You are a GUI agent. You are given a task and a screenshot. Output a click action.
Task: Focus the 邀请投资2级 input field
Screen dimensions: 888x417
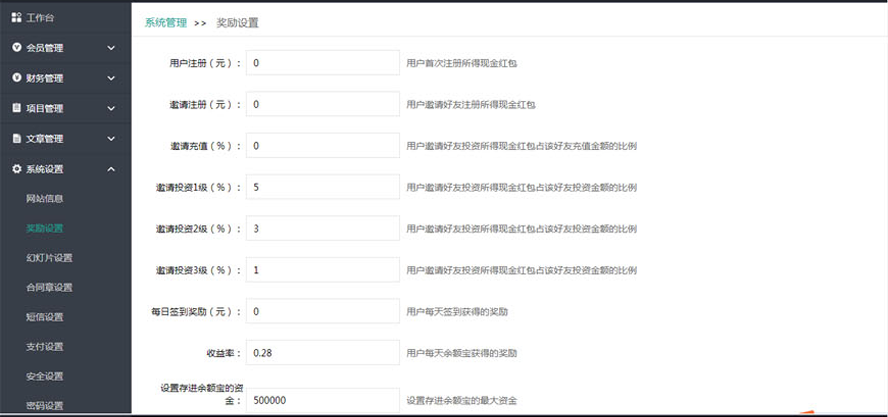[x=323, y=228]
